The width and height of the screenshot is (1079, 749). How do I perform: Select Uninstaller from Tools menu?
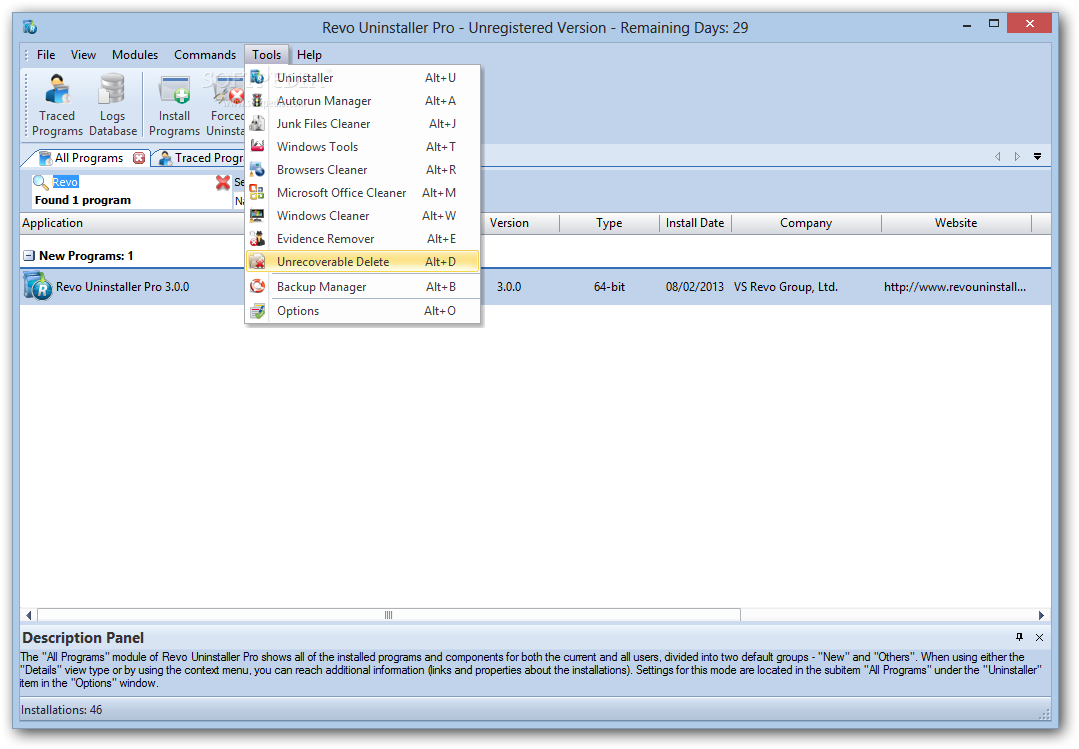[x=363, y=78]
